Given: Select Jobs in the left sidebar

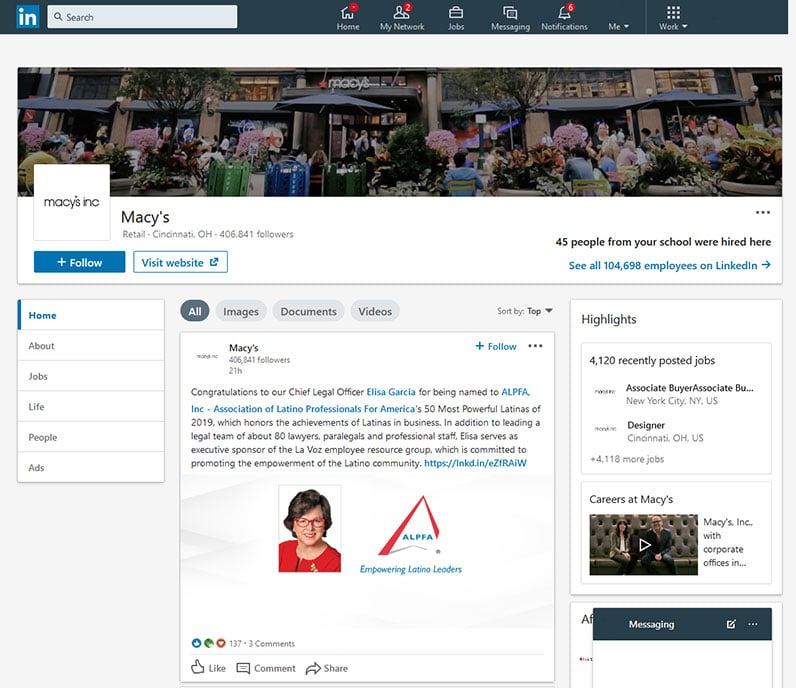Looking at the screenshot, I should 91,376.
